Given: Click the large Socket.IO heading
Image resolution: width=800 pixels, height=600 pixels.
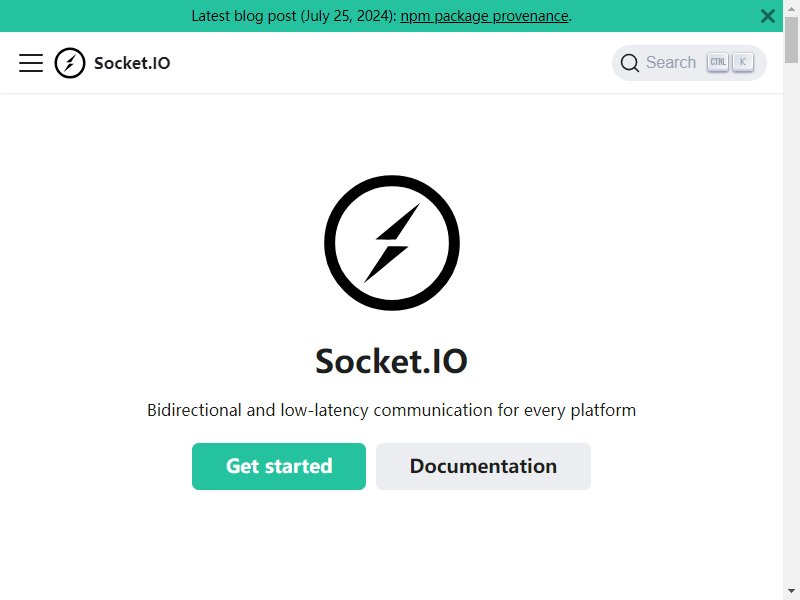Looking at the screenshot, I should pyautogui.click(x=391, y=361).
